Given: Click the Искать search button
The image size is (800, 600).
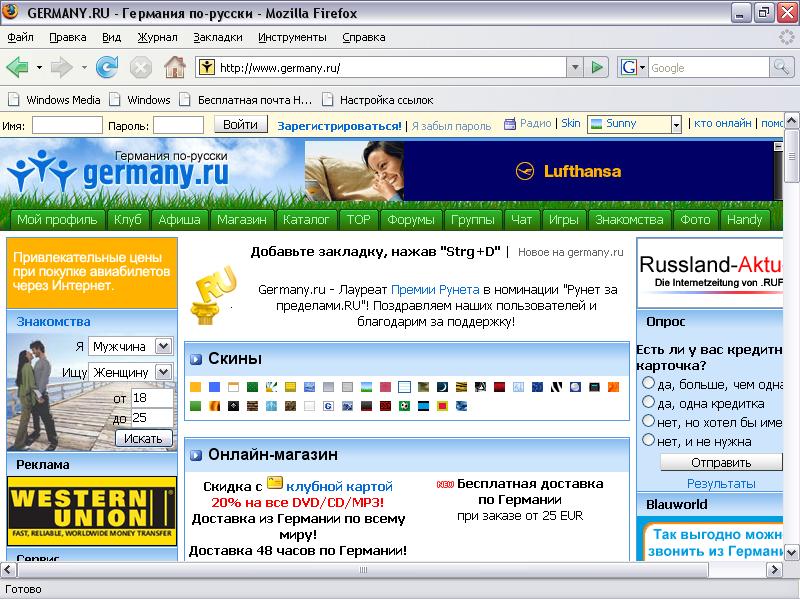Looking at the screenshot, I should 143,438.
